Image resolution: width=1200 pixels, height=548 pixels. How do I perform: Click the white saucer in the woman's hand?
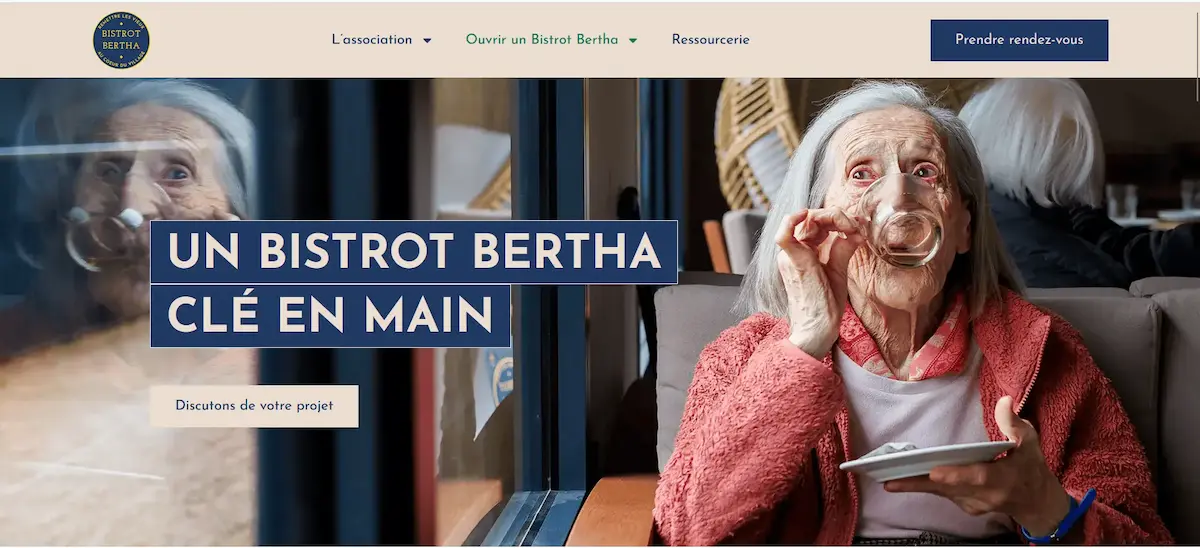click(925, 460)
